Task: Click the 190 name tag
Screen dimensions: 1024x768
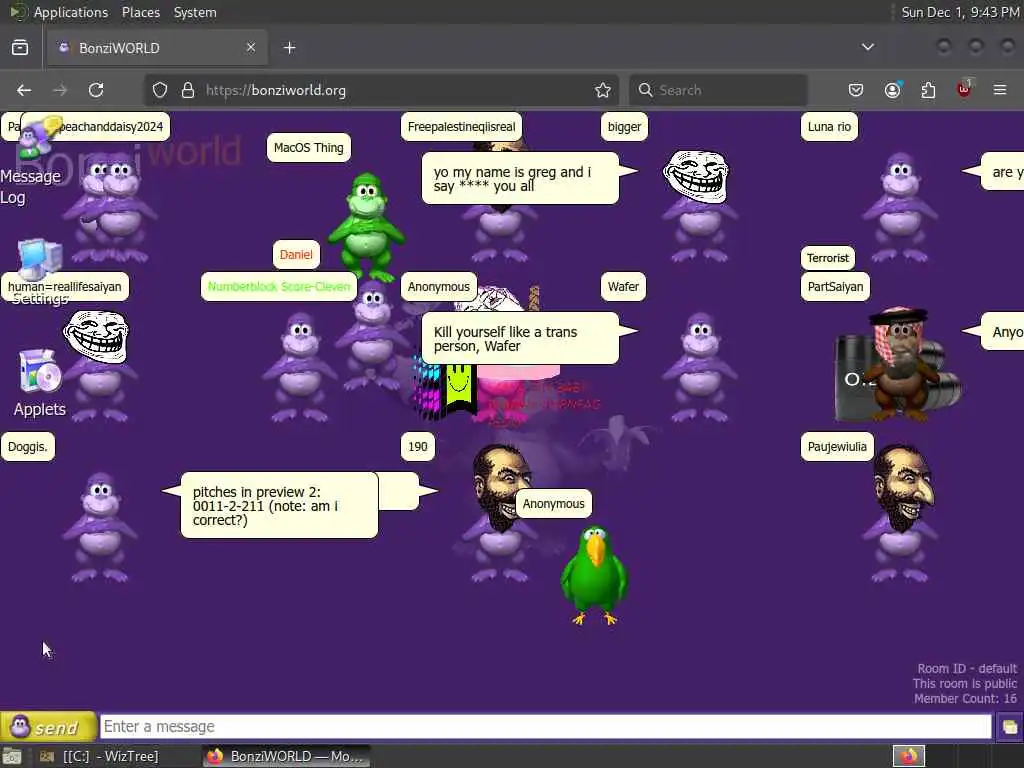Action: click(x=418, y=447)
